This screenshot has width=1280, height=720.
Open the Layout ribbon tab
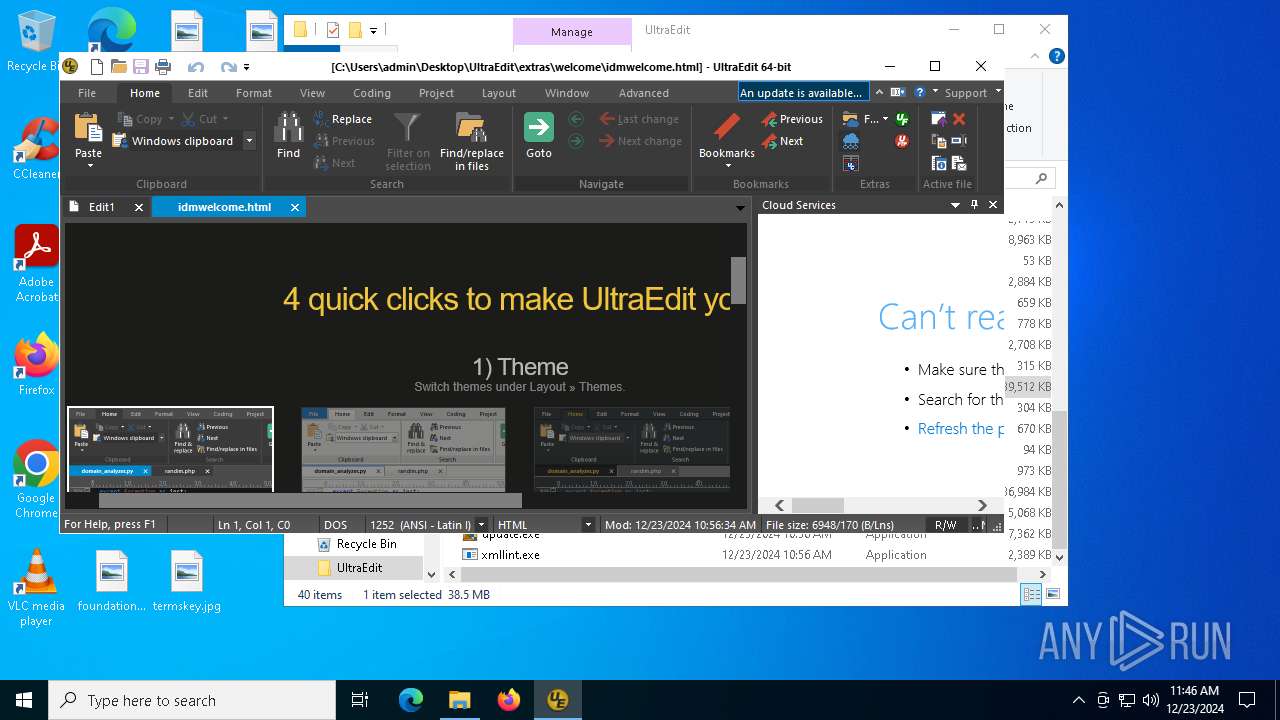(499, 92)
